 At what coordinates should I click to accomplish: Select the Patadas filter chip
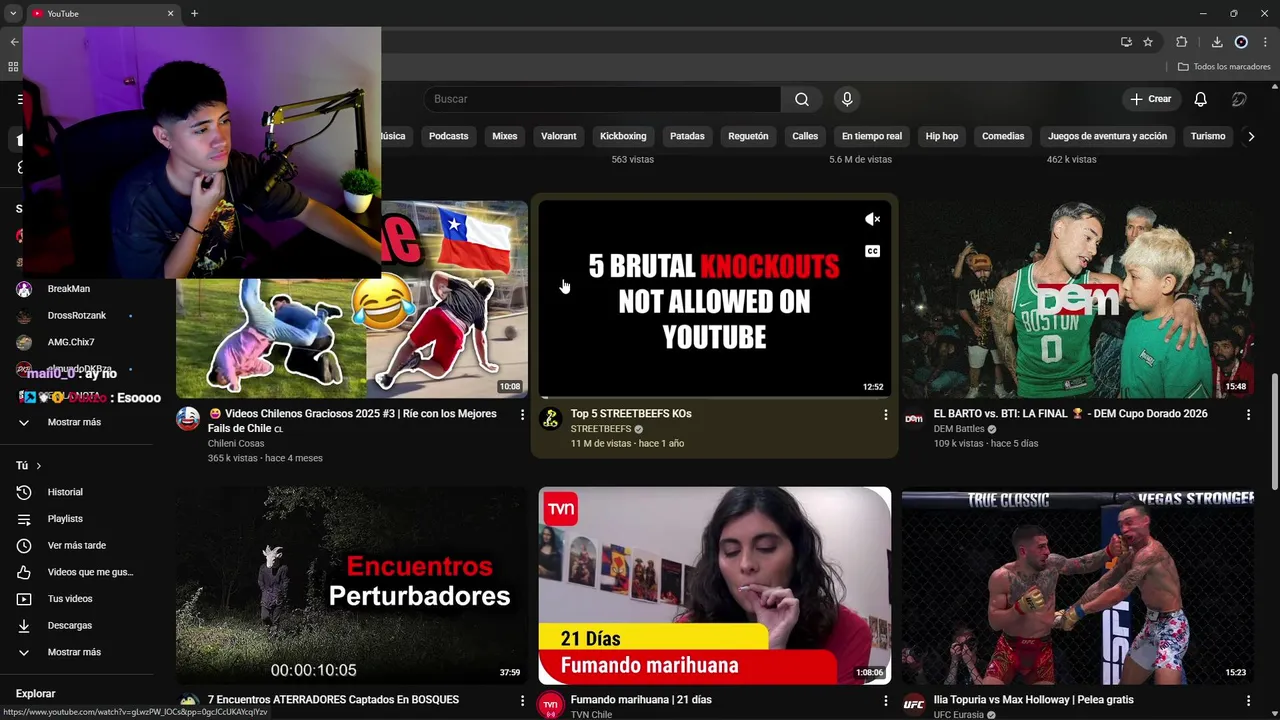click(x=687, y=136)
